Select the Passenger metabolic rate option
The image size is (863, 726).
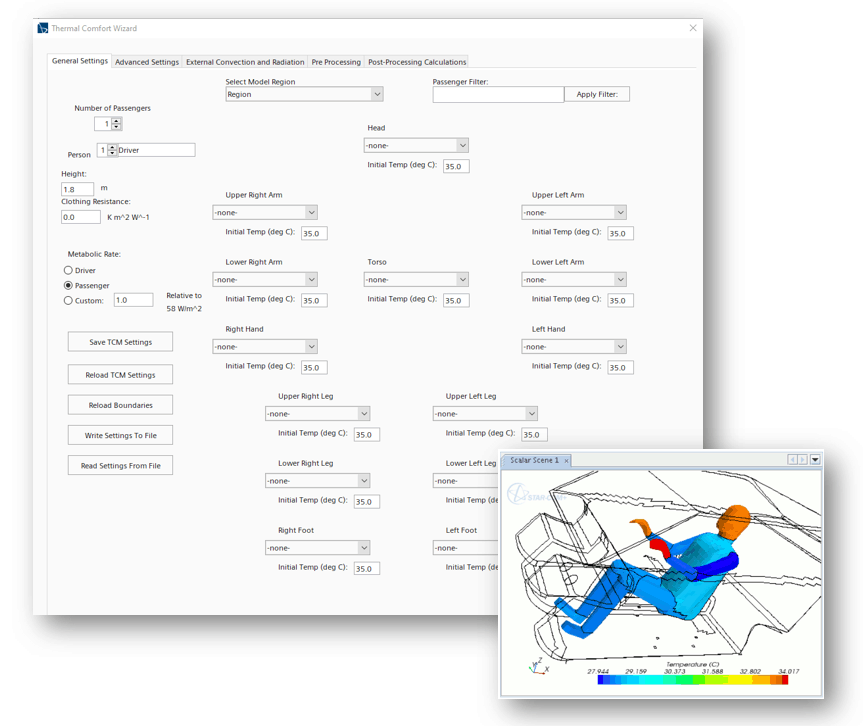[68, 285]
